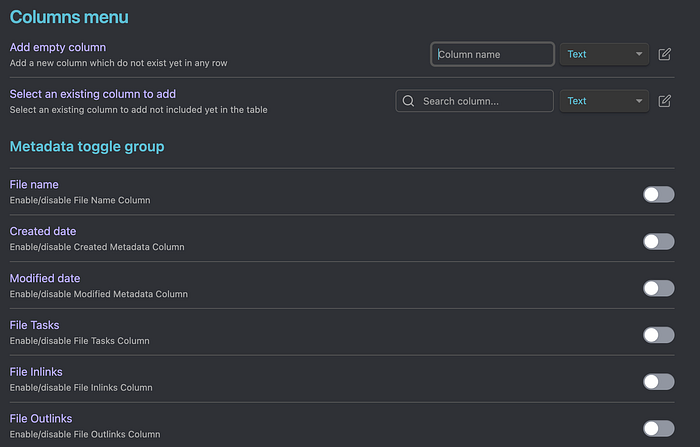The height and width of the screenshot is (447, 700).
Task: Click the add icon beside the Search column field
Action: tap(665, 101)
